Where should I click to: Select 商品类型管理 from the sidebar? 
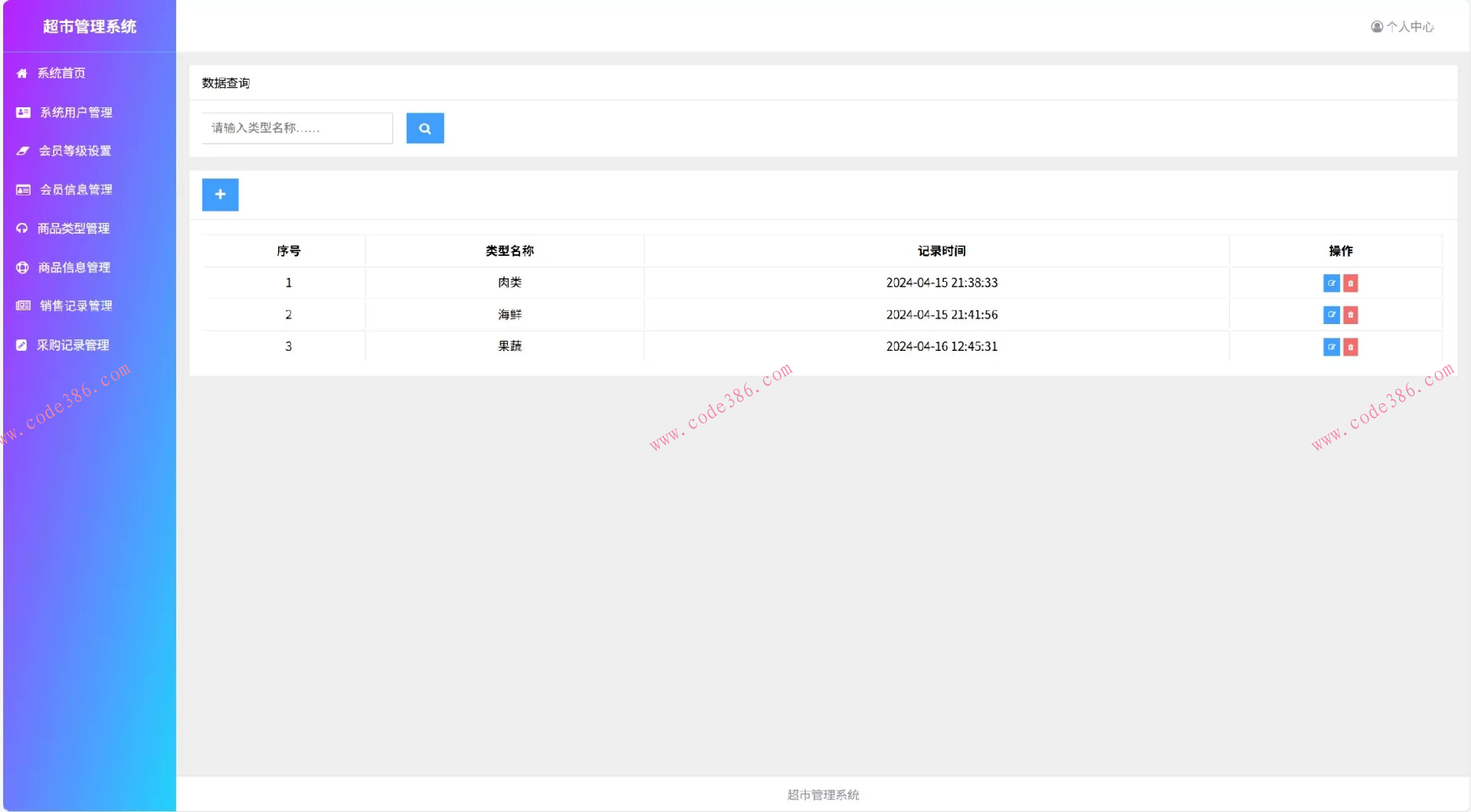(x=74, y=228)
